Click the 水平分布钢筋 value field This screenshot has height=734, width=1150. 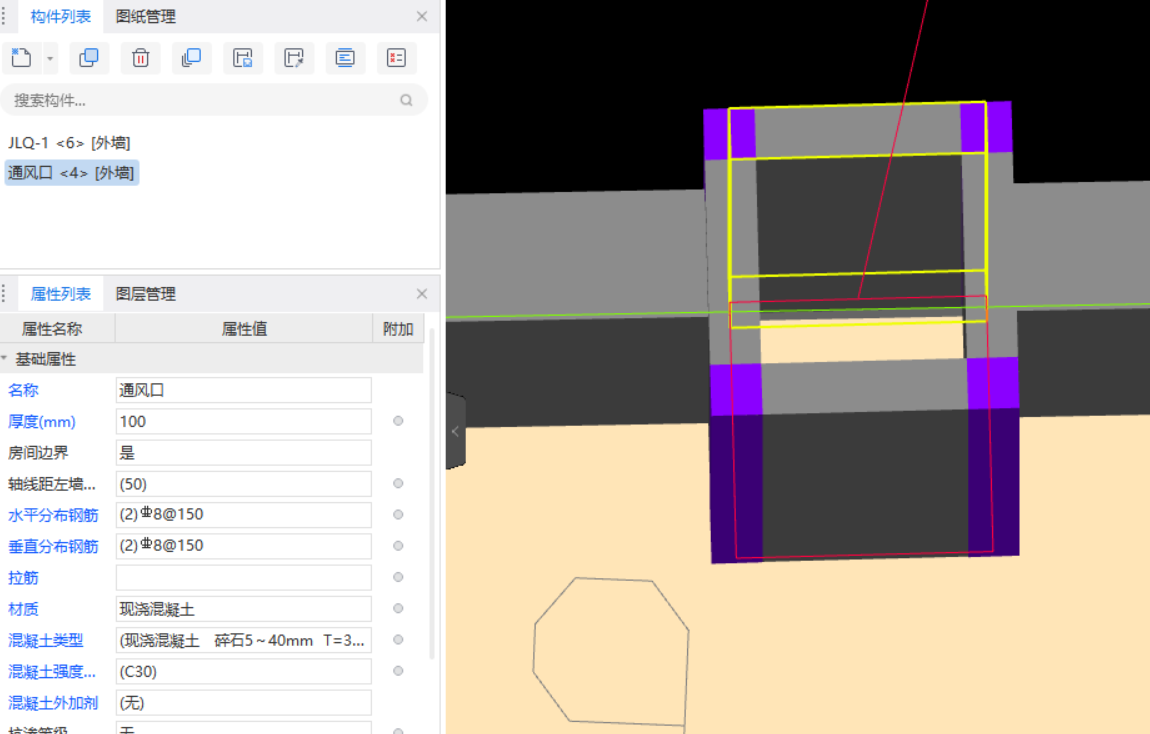(243, 515)
